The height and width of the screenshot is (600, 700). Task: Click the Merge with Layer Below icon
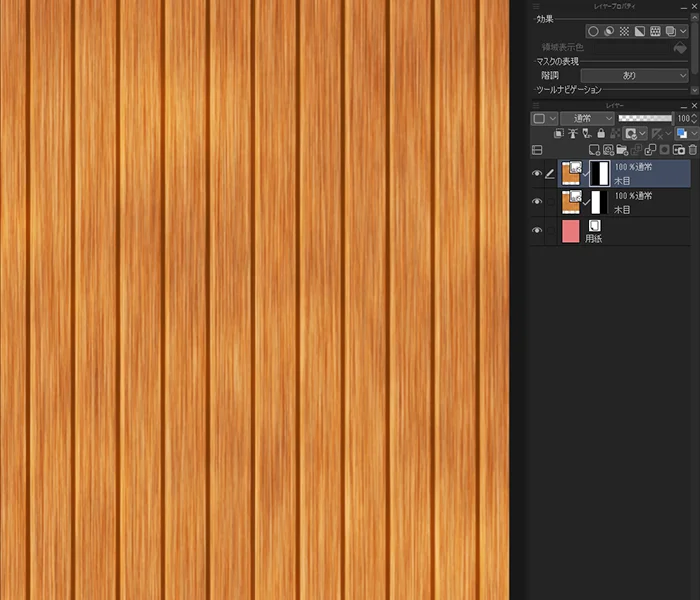(x=650, y=150)
